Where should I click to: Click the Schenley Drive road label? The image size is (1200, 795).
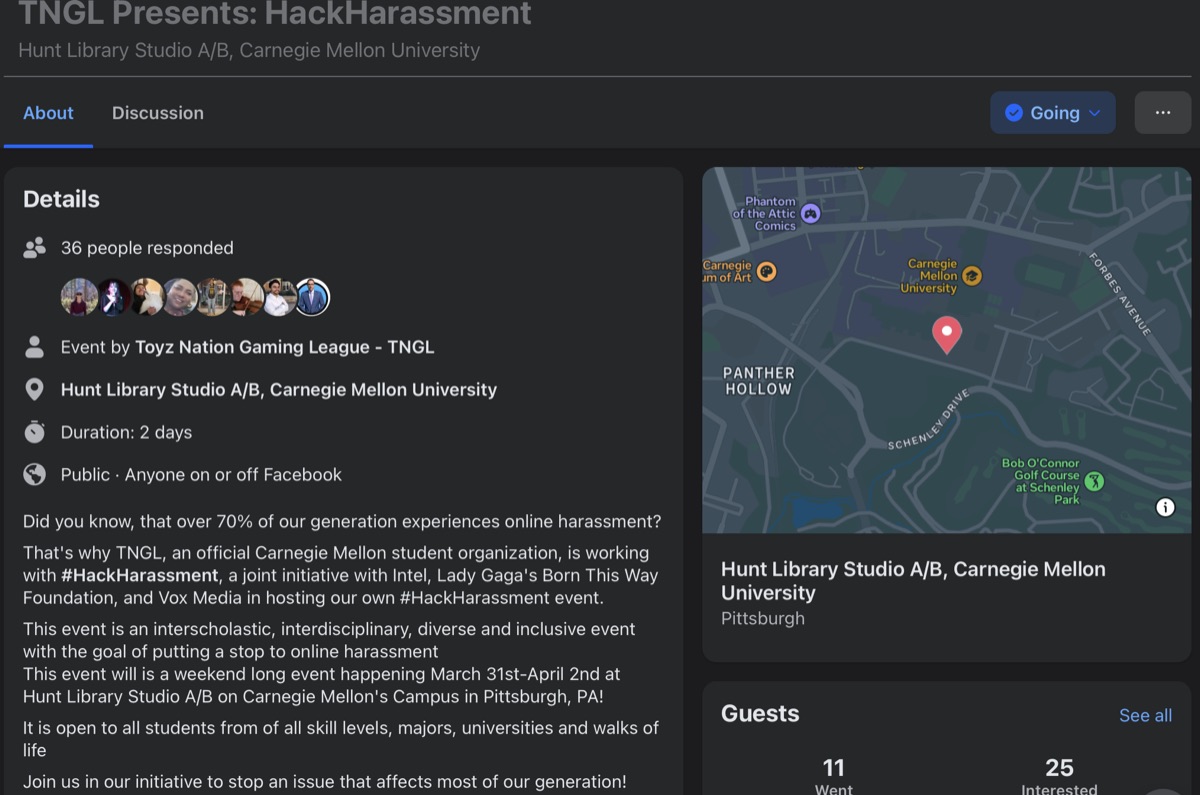[x=929, y=419]
